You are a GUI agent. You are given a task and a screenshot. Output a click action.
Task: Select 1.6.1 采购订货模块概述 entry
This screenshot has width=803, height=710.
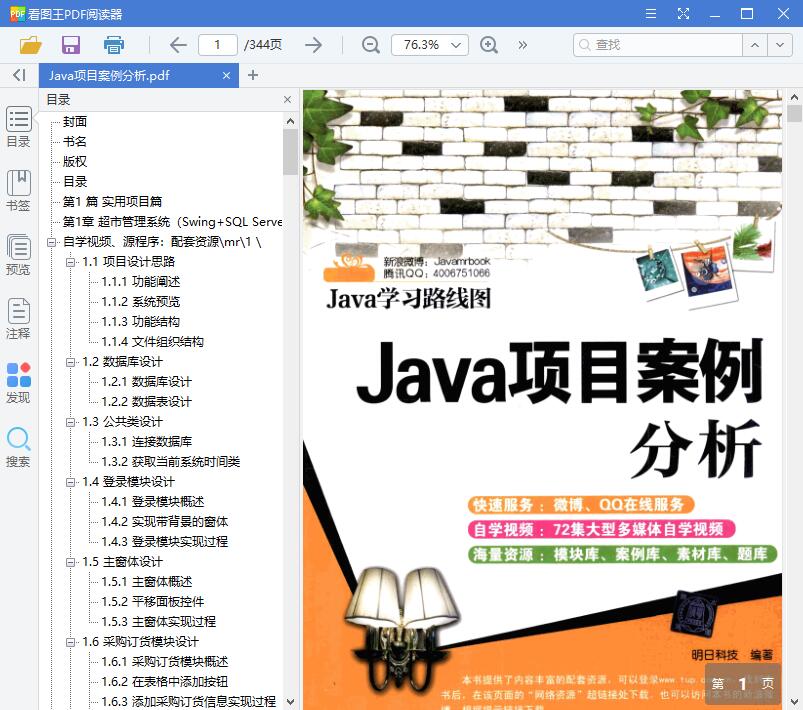coord(164,662)
